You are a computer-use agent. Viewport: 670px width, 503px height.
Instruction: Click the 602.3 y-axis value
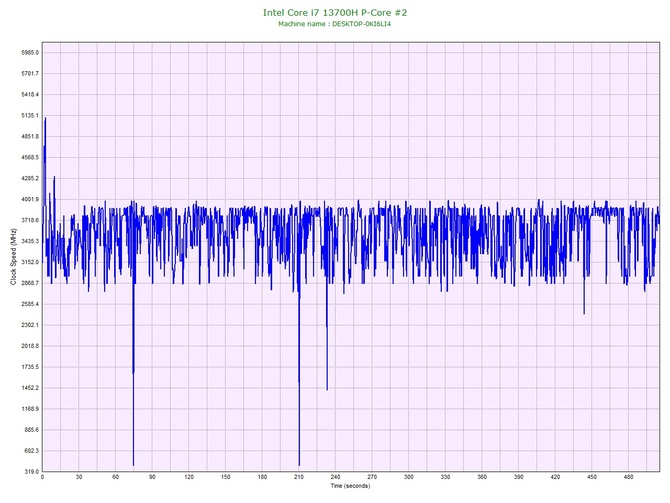pyautogui.click(x=31, y=451)
